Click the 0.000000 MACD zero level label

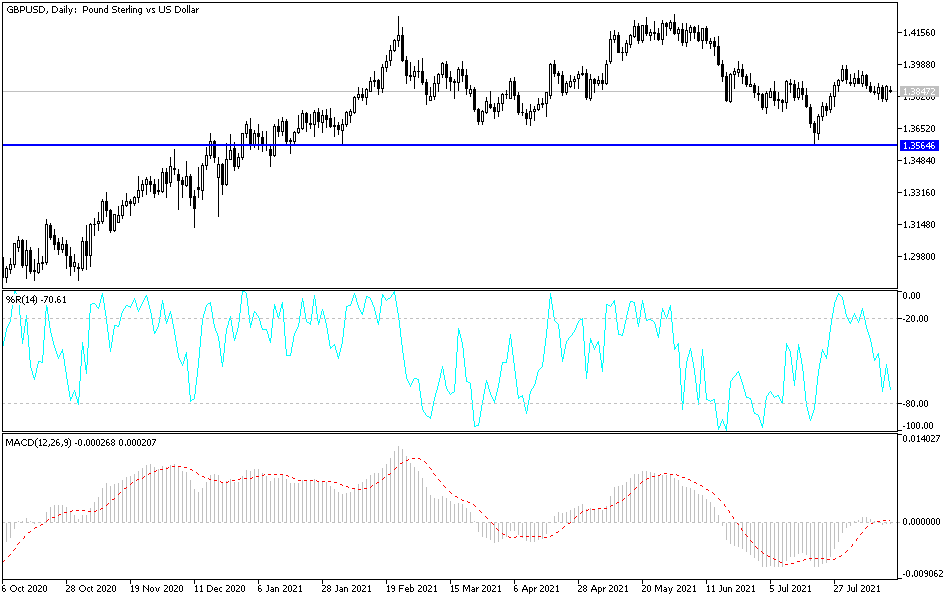point(922,522)
